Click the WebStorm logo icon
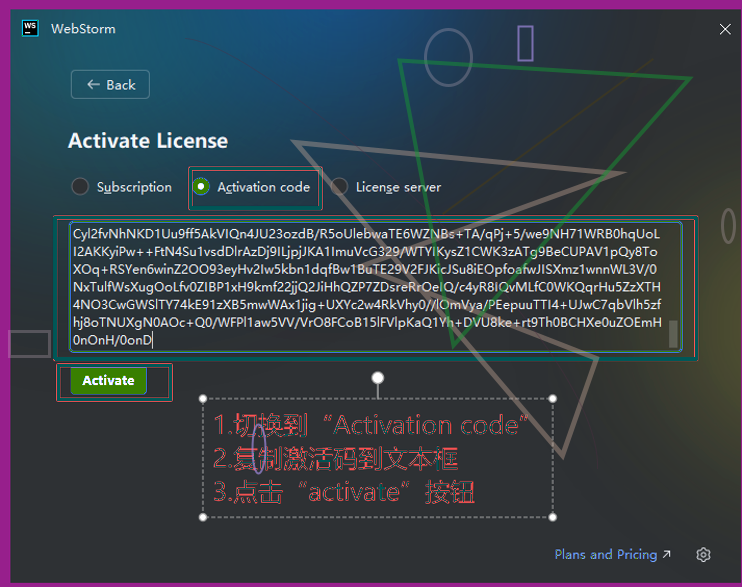 click(x=30, y=28)
